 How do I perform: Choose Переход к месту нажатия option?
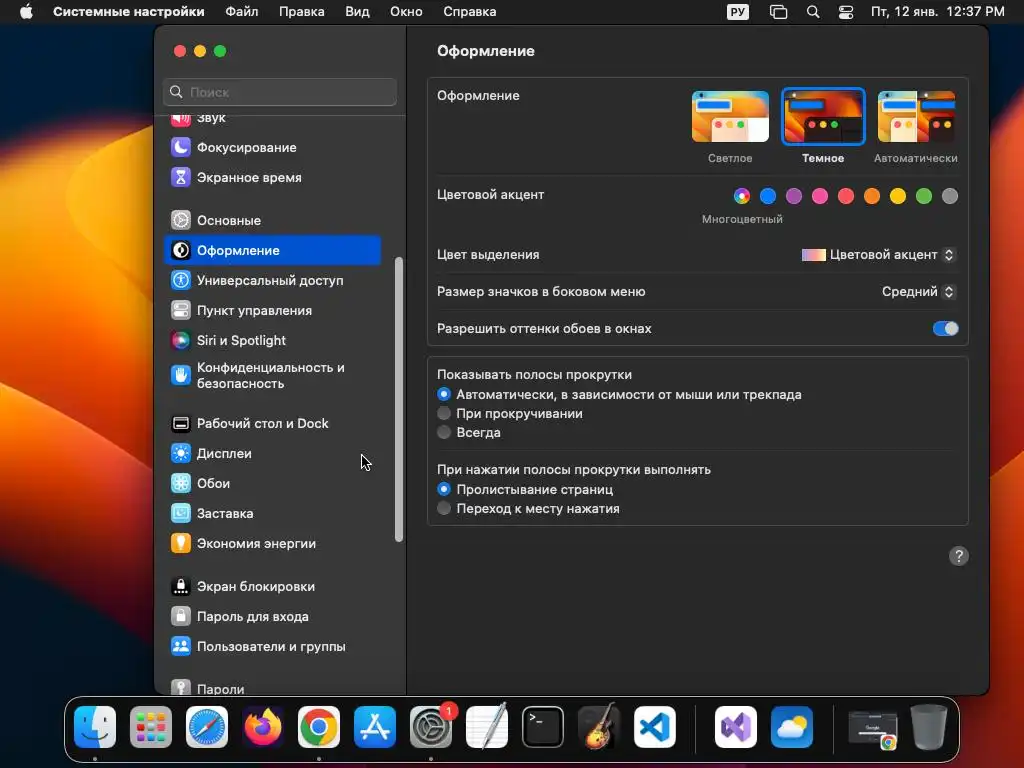(x=444, y=508)
